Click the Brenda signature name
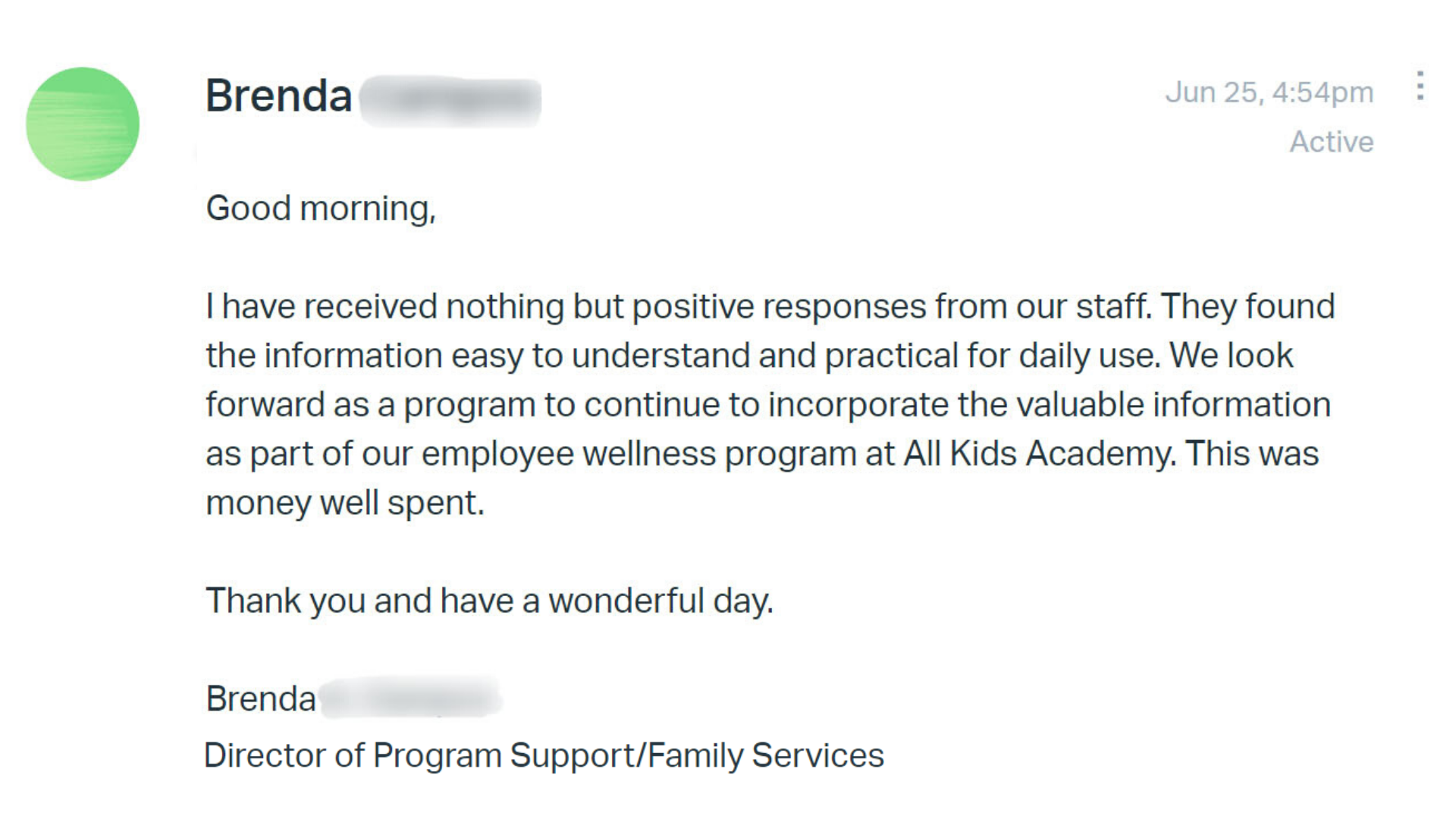1456x819 pixels. pos(261,698)
